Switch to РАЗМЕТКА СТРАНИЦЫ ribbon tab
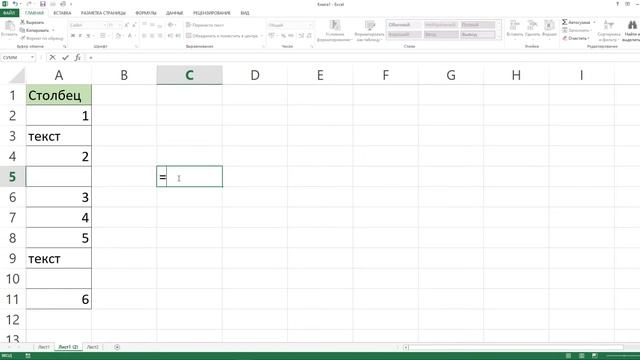 coord(103,13)
